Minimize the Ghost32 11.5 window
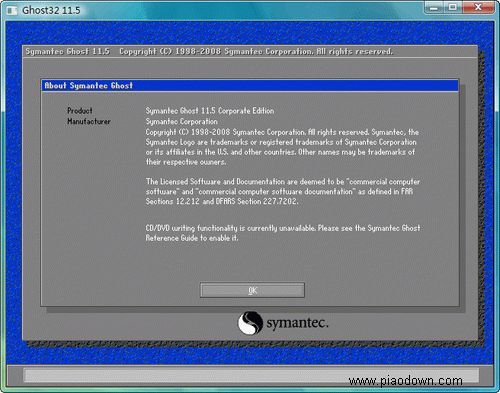Viewport: 500px width, 393px height. [x=434, y=7]
